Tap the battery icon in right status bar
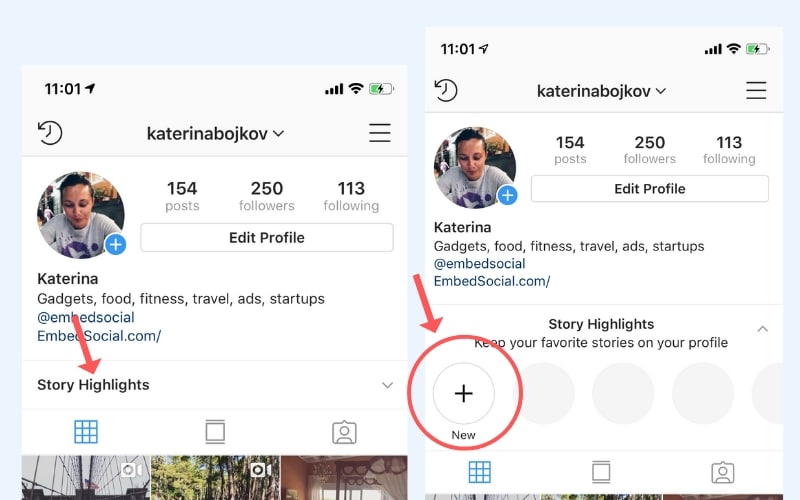Screen dimensions: 800x500 [x=758, y=49]
